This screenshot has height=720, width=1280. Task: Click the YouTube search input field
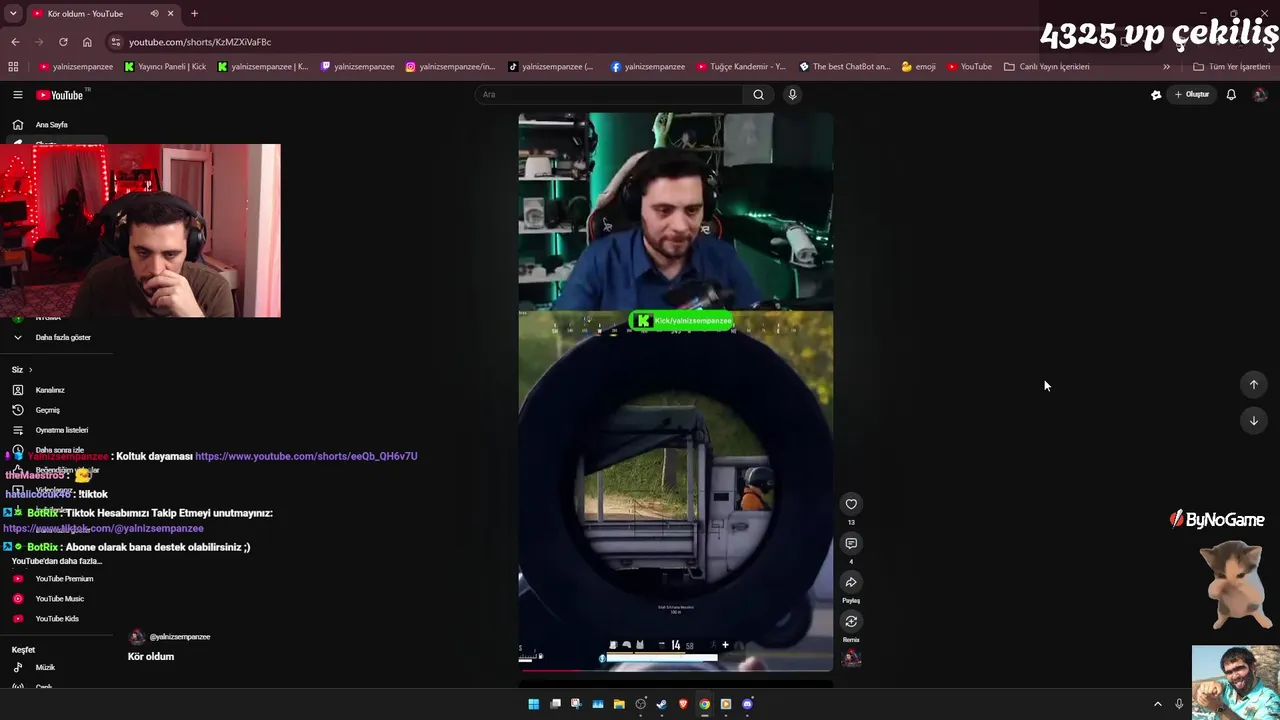610,95
